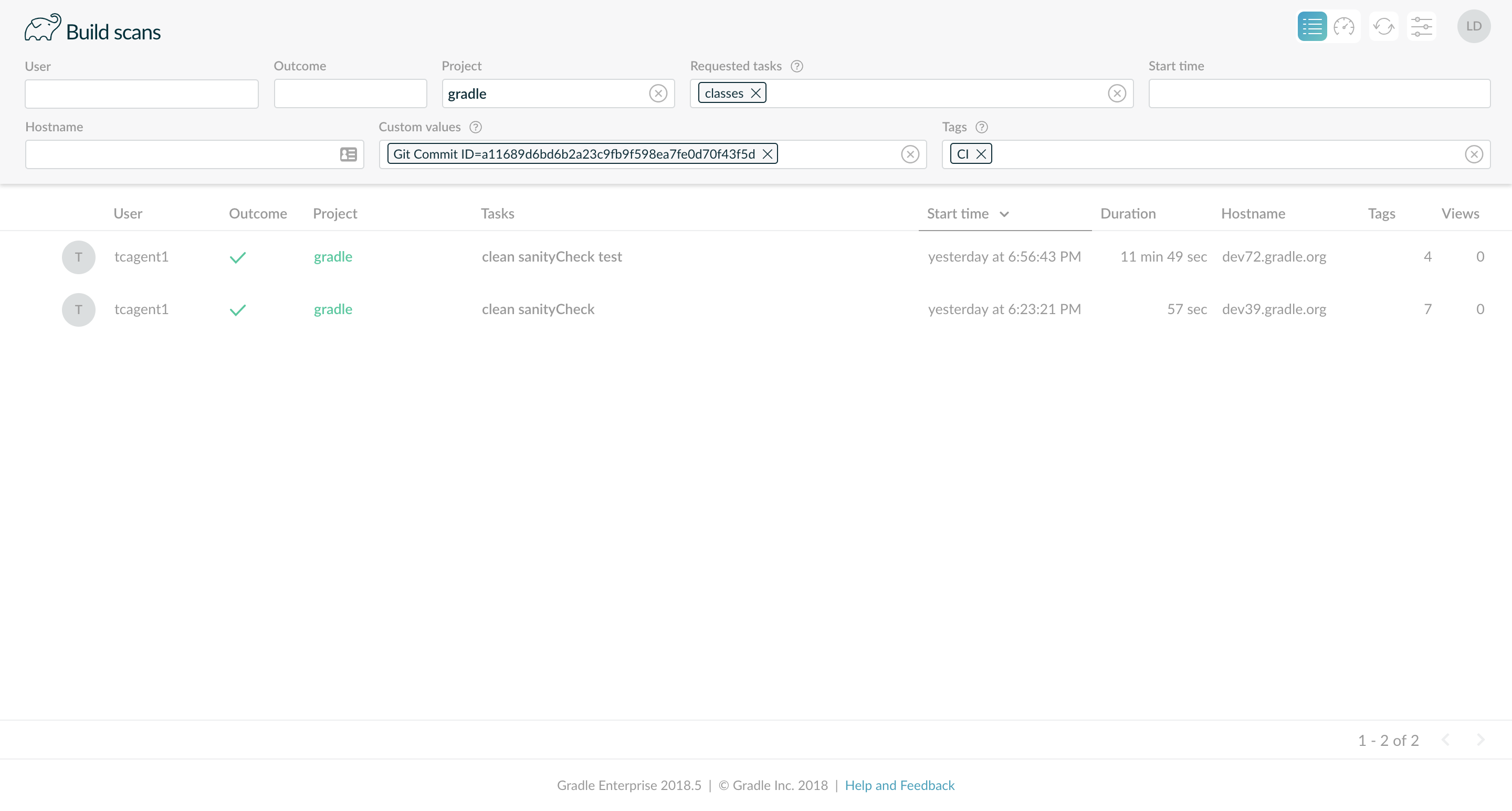Image resolution: width=1512 pixels, height=811 pixels.
Task: Click the classes chip label
Action: click(x=724, y=93)
